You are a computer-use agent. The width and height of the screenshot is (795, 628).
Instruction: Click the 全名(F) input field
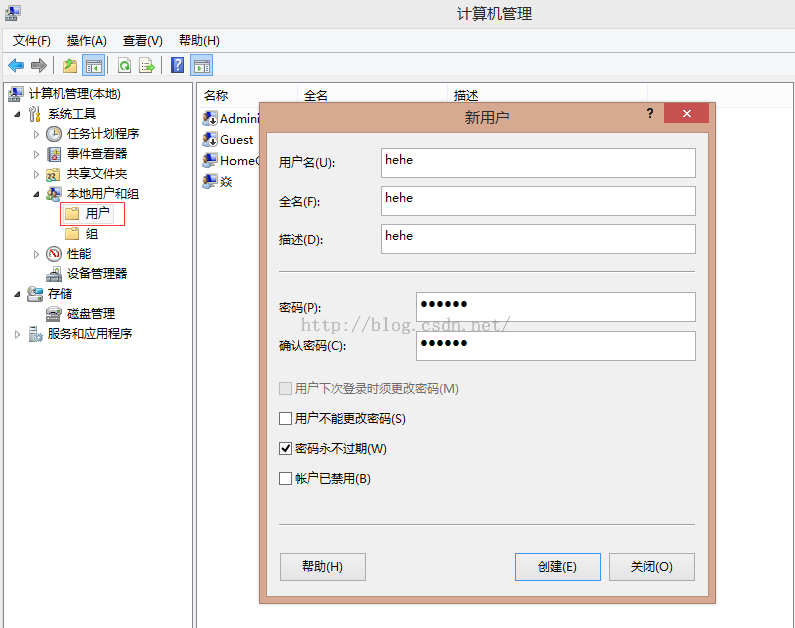click(x=538, y=201)
